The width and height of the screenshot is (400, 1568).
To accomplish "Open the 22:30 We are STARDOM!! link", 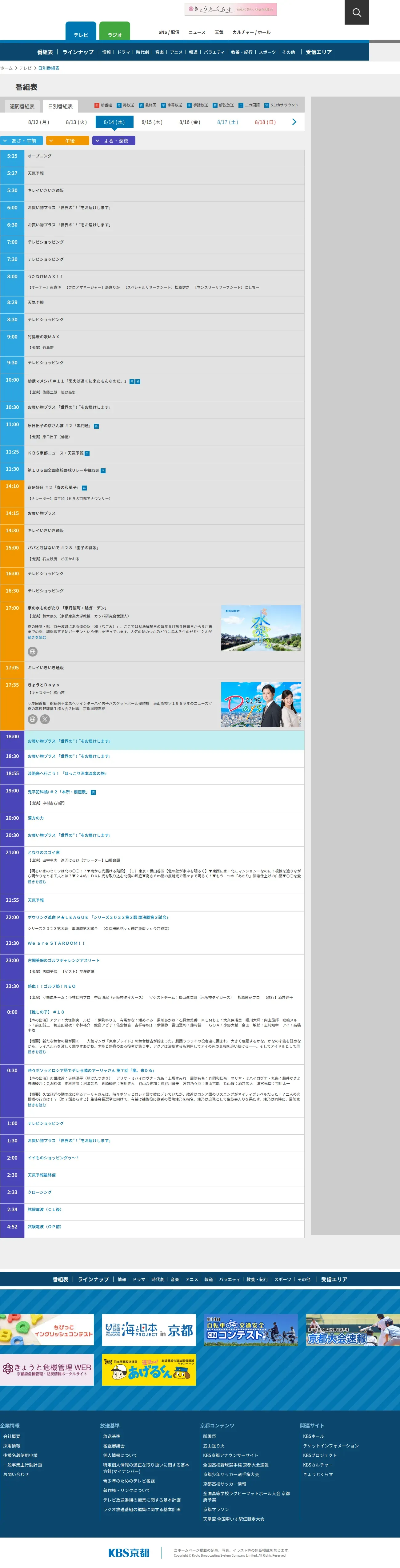I will (56, 943).
